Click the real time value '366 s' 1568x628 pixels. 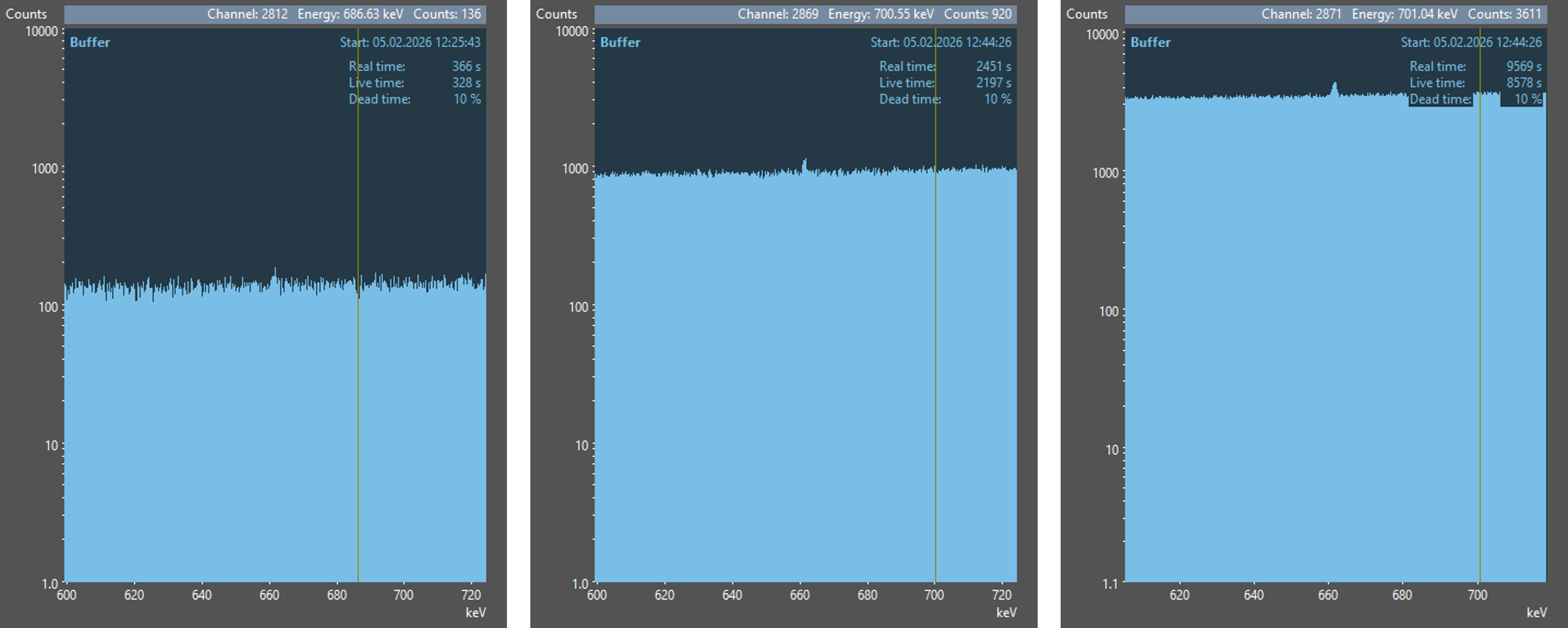(x=466, y=66)
